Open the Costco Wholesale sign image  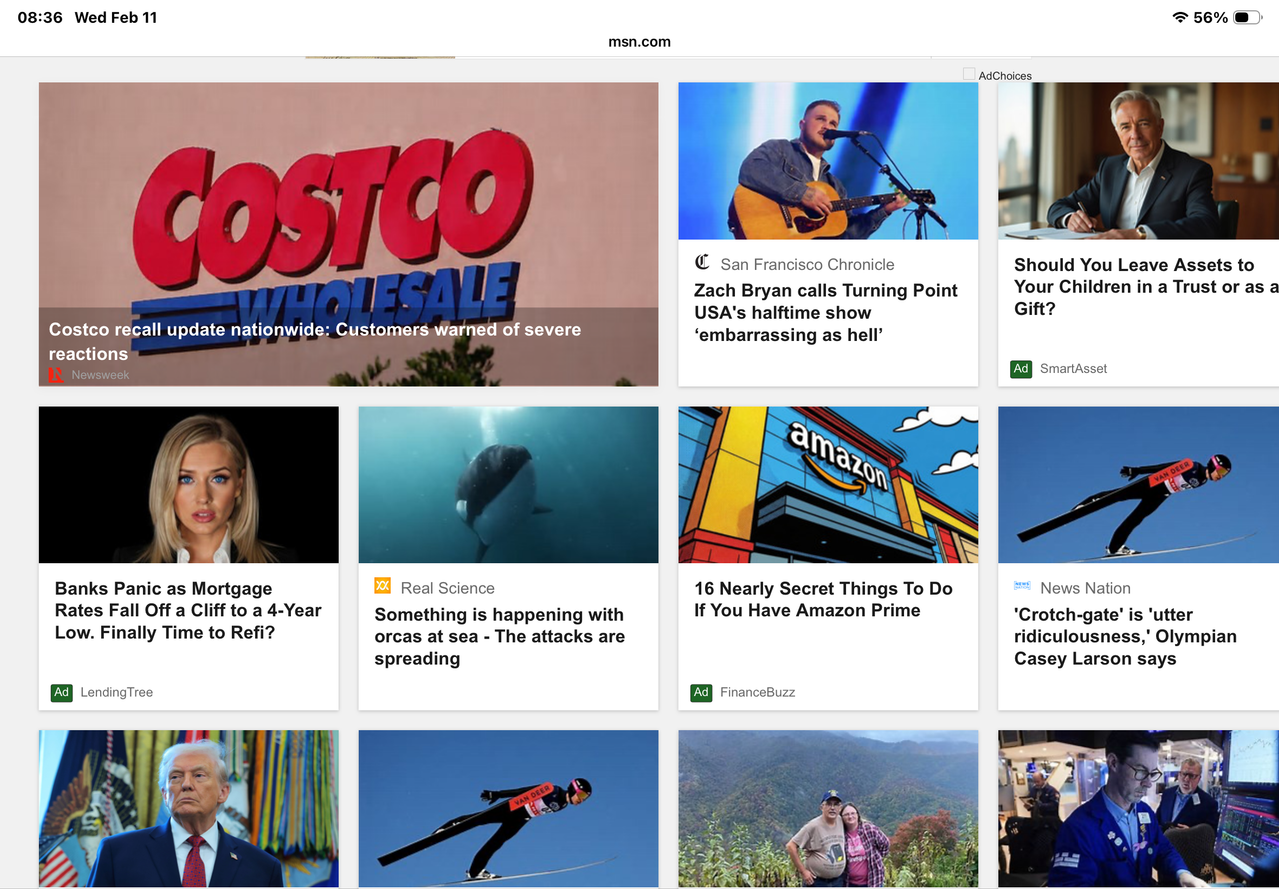tap(348, 234)
